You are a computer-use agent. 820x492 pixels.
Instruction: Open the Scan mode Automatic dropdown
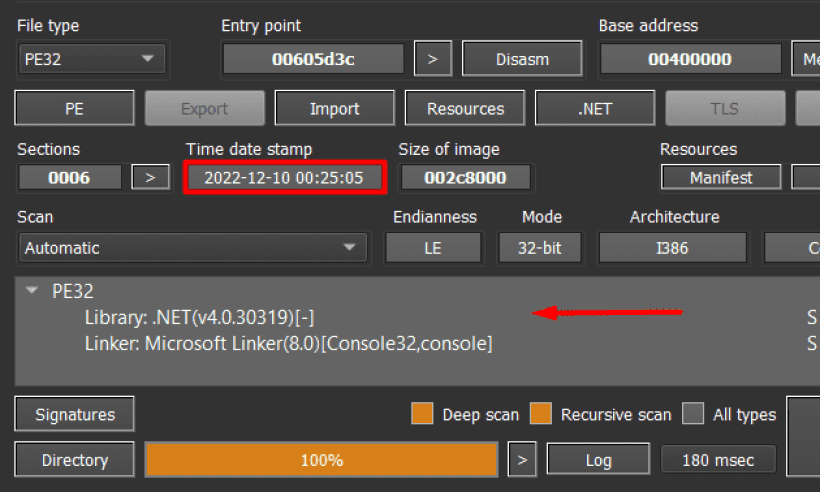[192, 248]
